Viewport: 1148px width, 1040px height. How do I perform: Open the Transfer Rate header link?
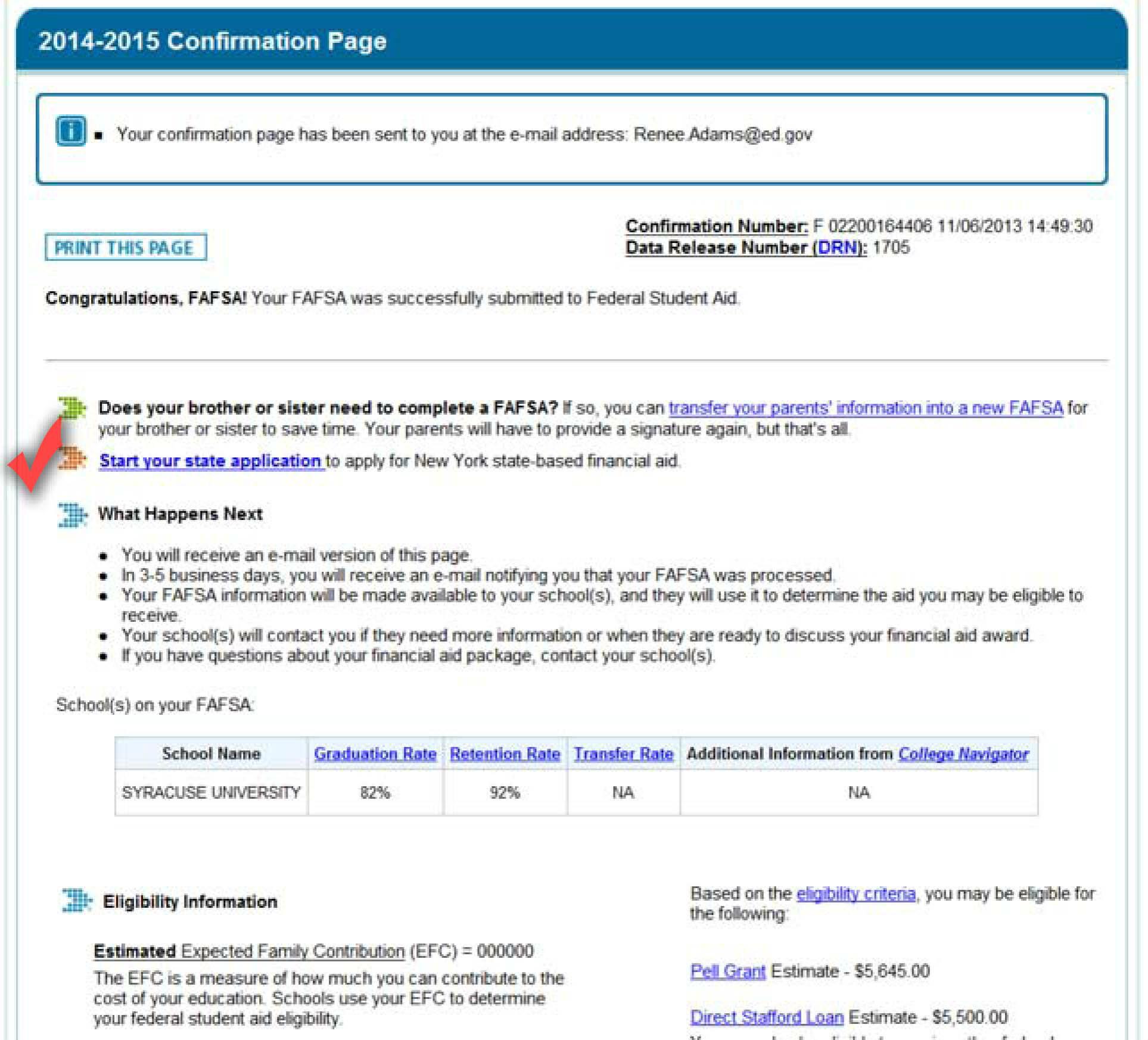coord(623,754)
